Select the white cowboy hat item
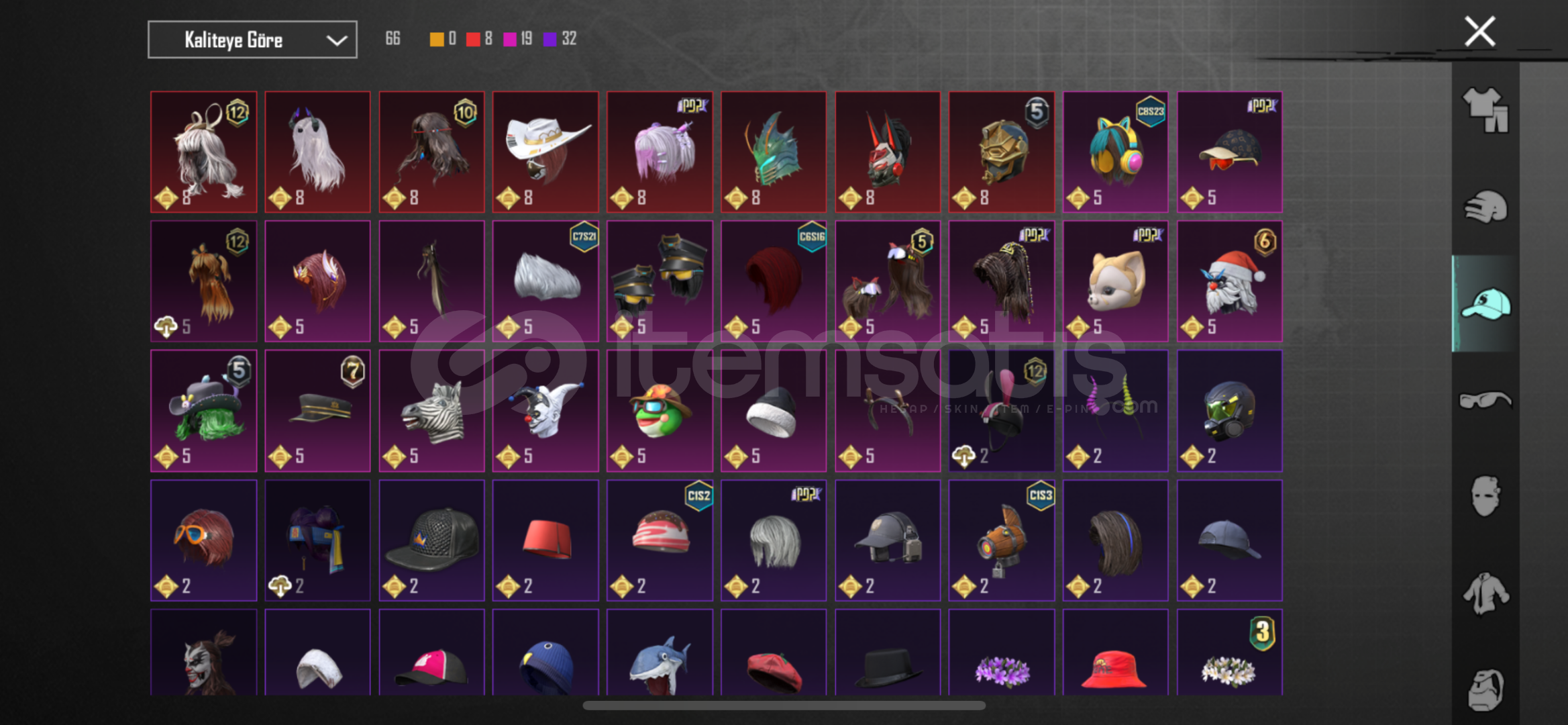Viewport: 1568px width, 725px height. [x=545, y=152]
